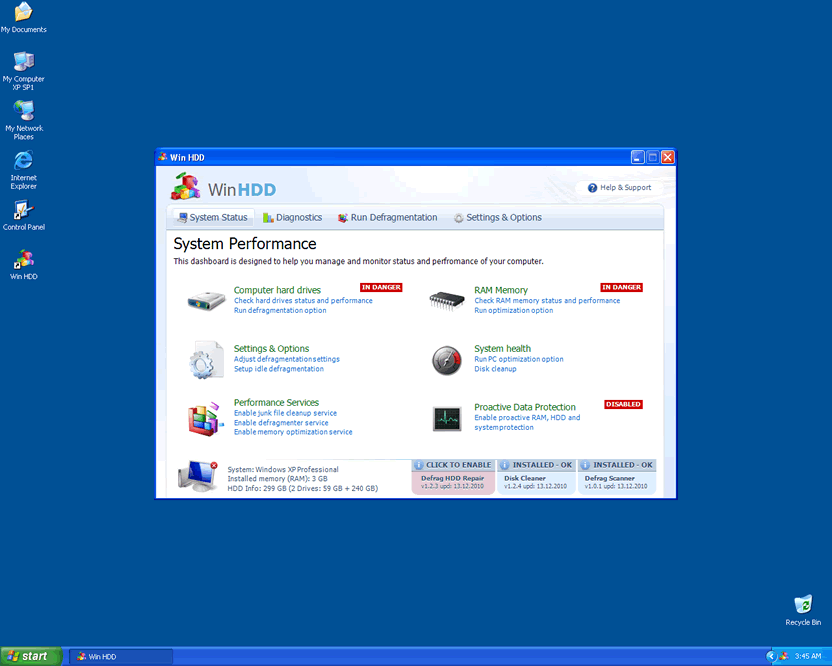Open Check hard drives status and performance link
The height and width of the screenshot is (666, 832).
click(x=303, y=300)
